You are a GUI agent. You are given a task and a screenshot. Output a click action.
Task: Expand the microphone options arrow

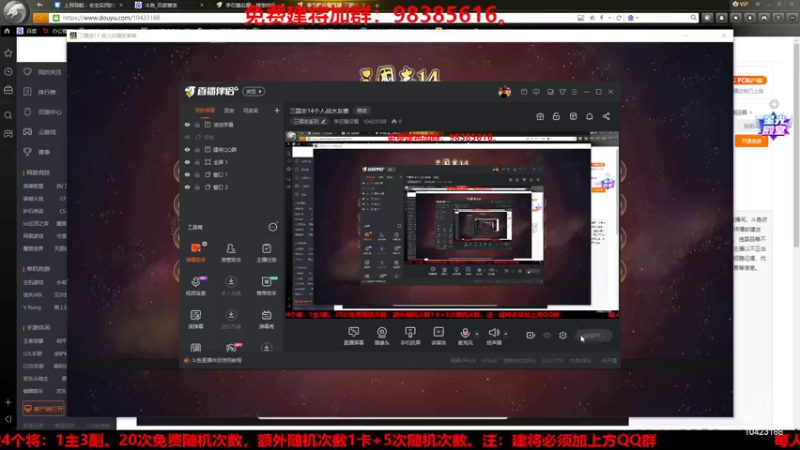click(477, 334)
